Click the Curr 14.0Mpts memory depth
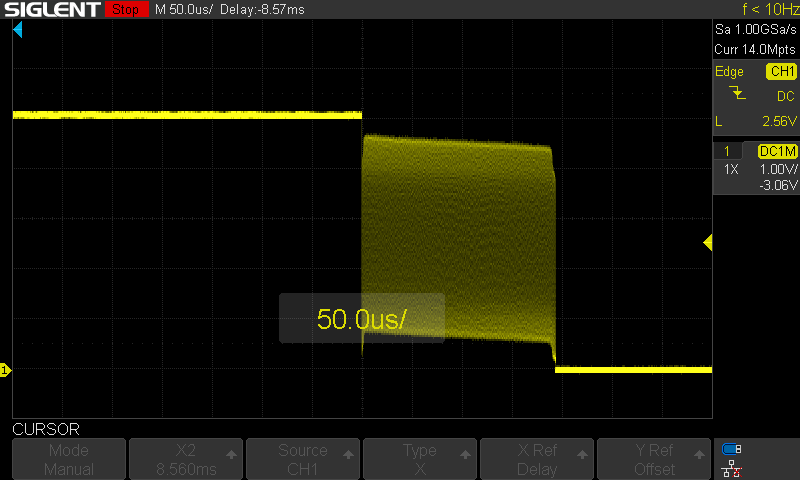The image size is (800, 480). 755,49
